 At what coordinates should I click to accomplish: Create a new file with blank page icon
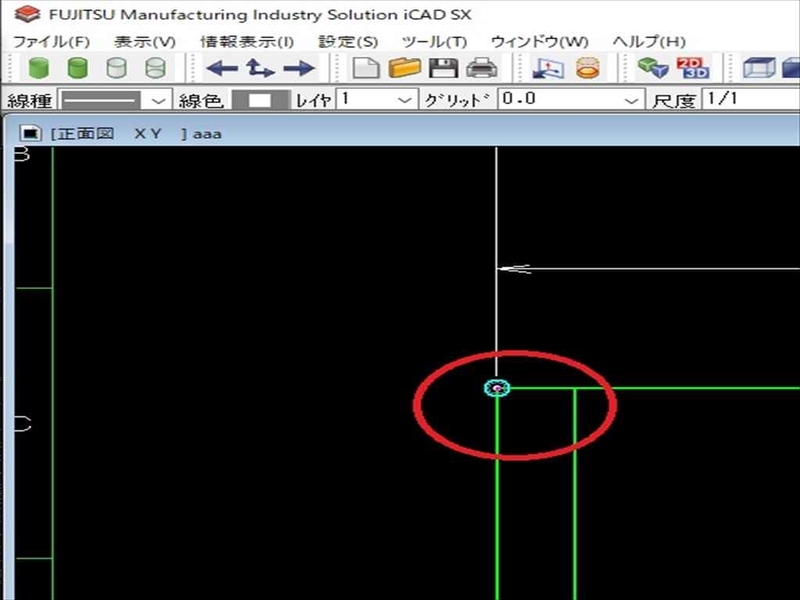[x=366, y=68]
